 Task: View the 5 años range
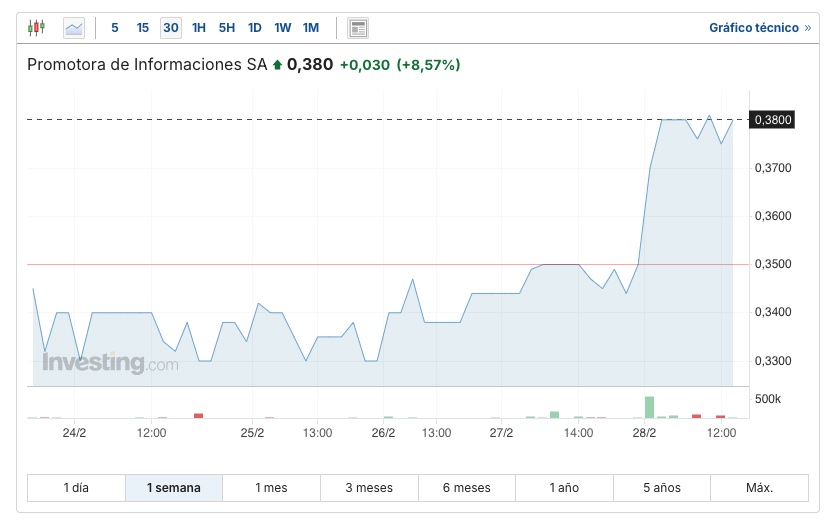[x=662, y=488]
